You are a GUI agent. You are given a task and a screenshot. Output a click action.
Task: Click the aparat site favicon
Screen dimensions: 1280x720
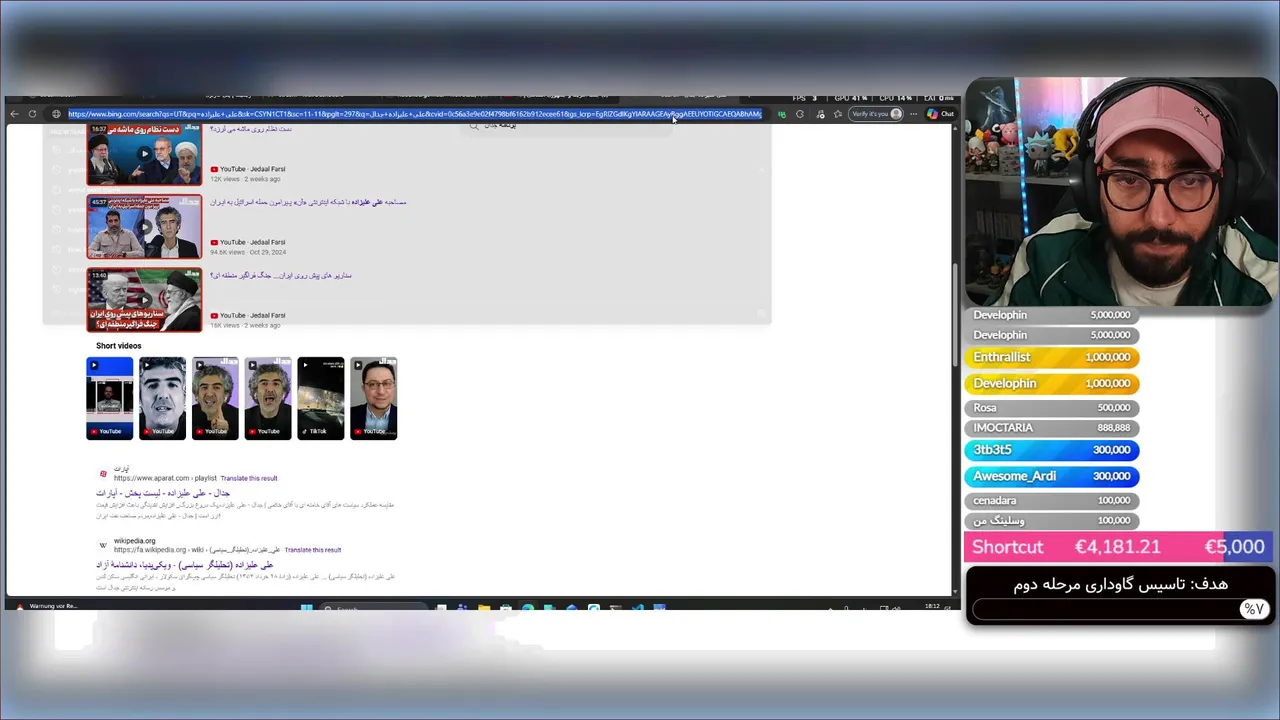pyautogui.click(x=103, y=473)
